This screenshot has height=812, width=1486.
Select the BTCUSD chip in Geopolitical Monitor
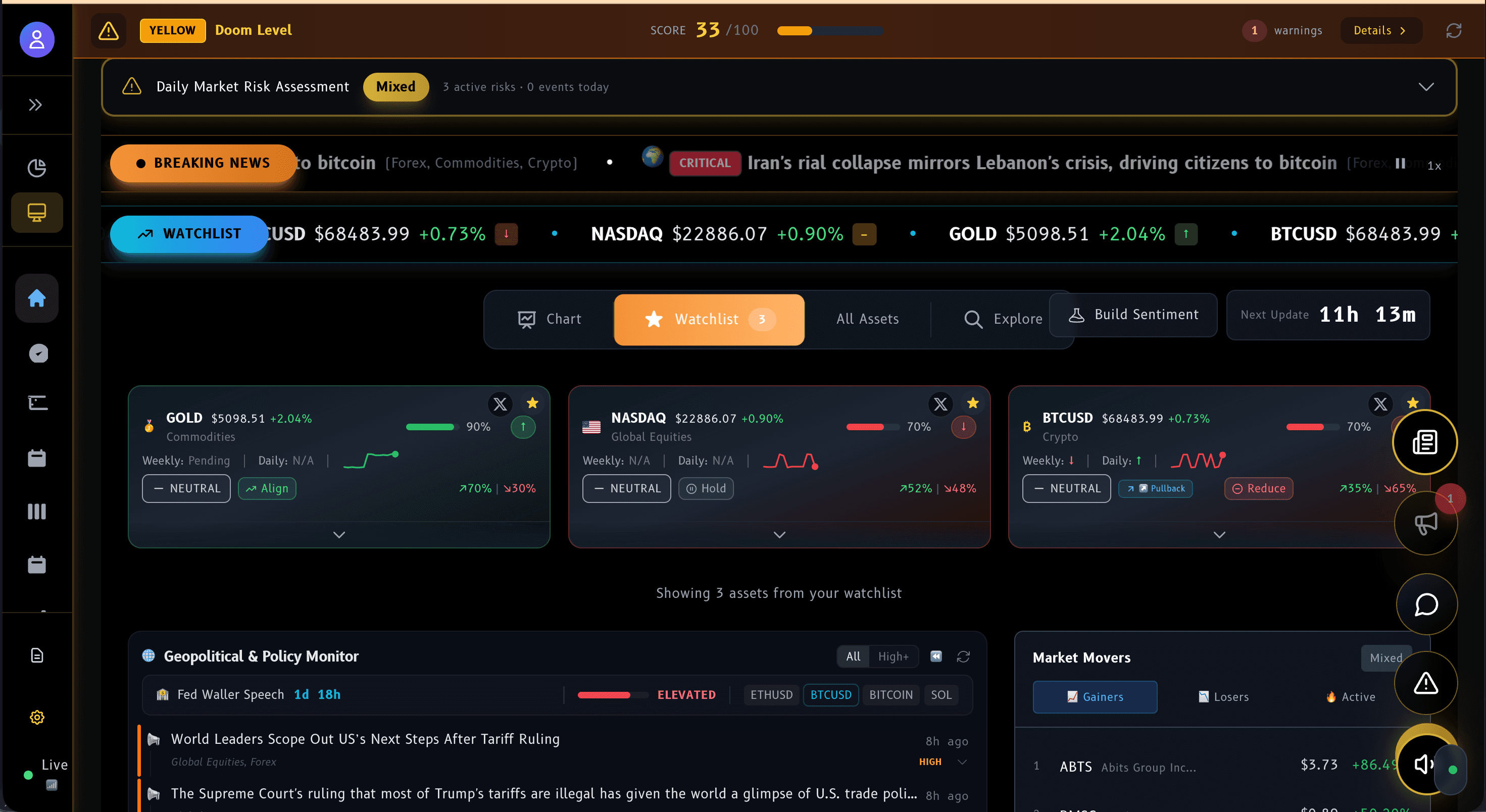coord(831,694)
